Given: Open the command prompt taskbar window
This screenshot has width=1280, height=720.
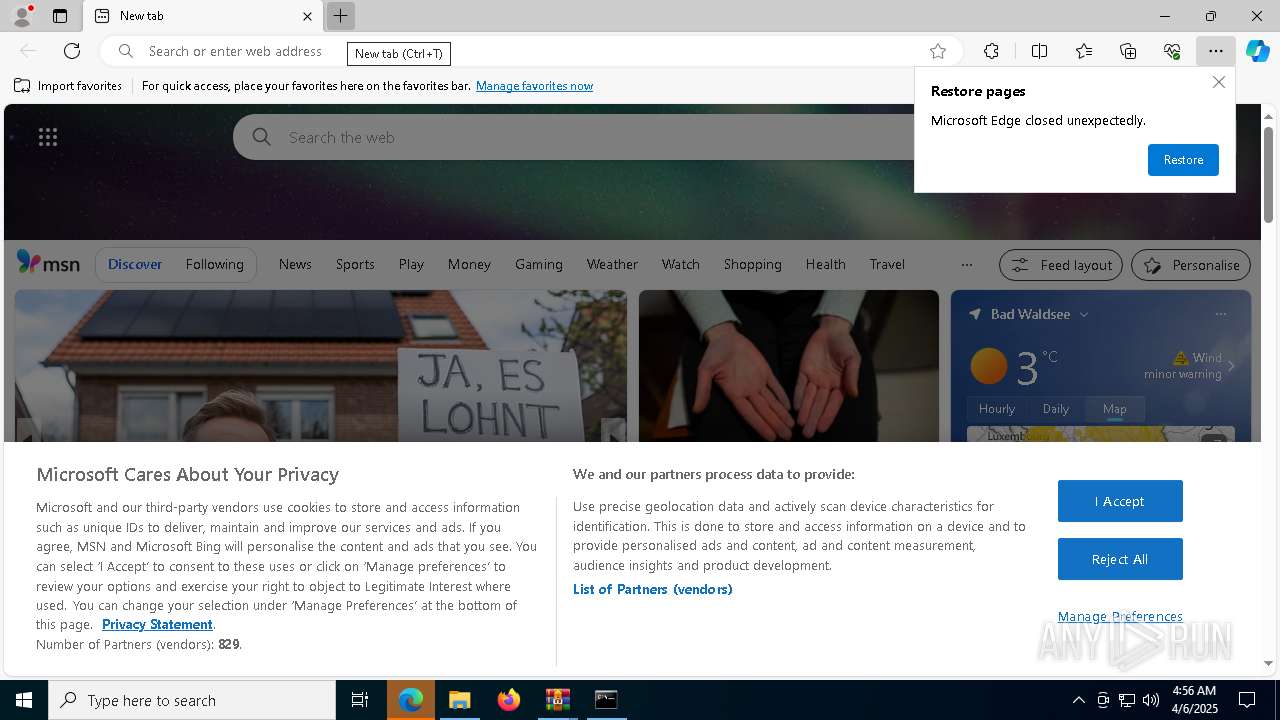Looking at the screenshot, I should pos(606,700).
